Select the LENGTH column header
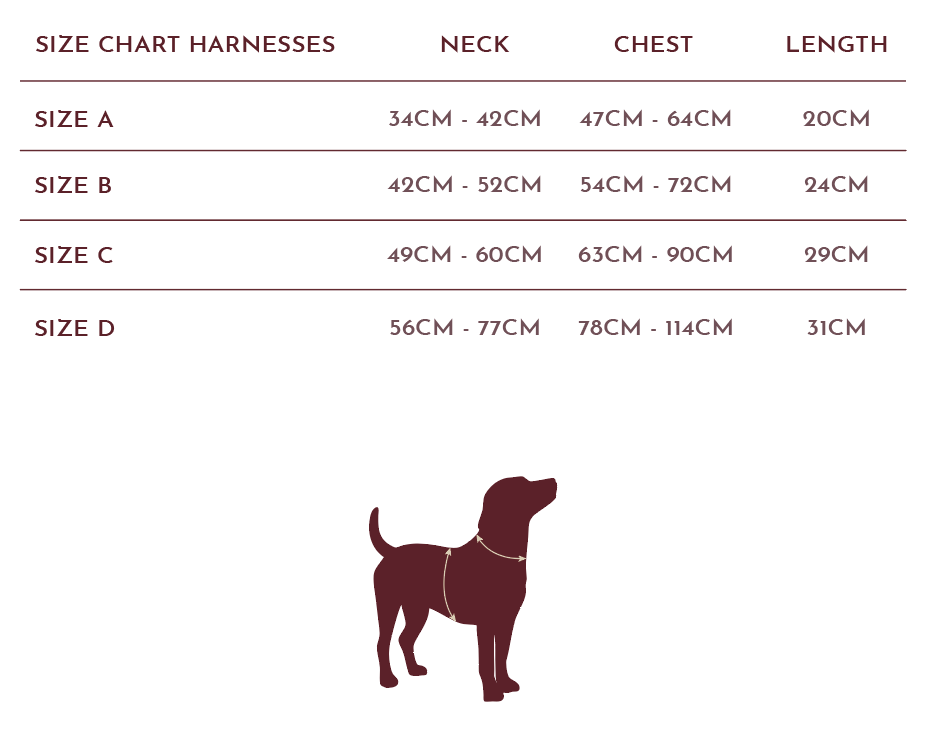This screenshot has width=930, height=744. tap(836, 44)
